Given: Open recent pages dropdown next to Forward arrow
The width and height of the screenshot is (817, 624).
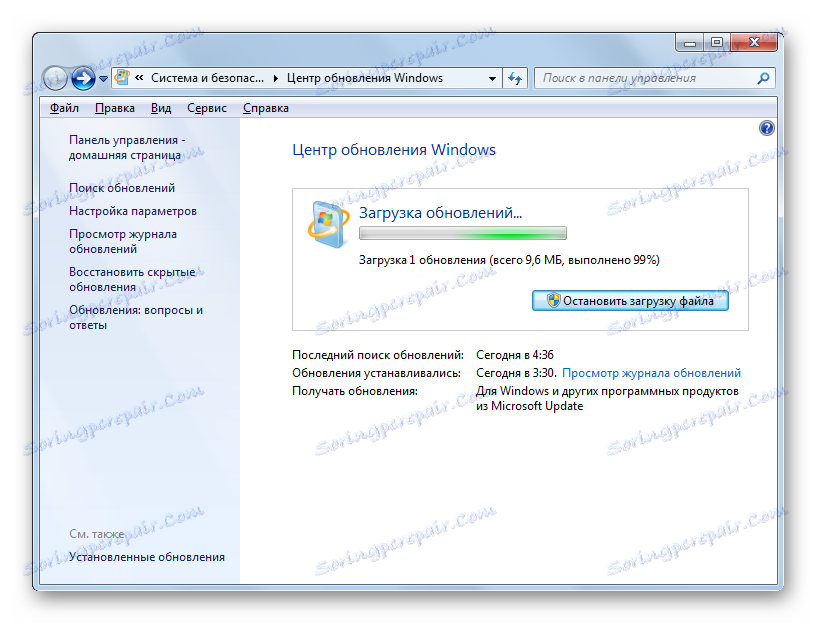Looking at the screenshot, I should click(x=103, y=79).
